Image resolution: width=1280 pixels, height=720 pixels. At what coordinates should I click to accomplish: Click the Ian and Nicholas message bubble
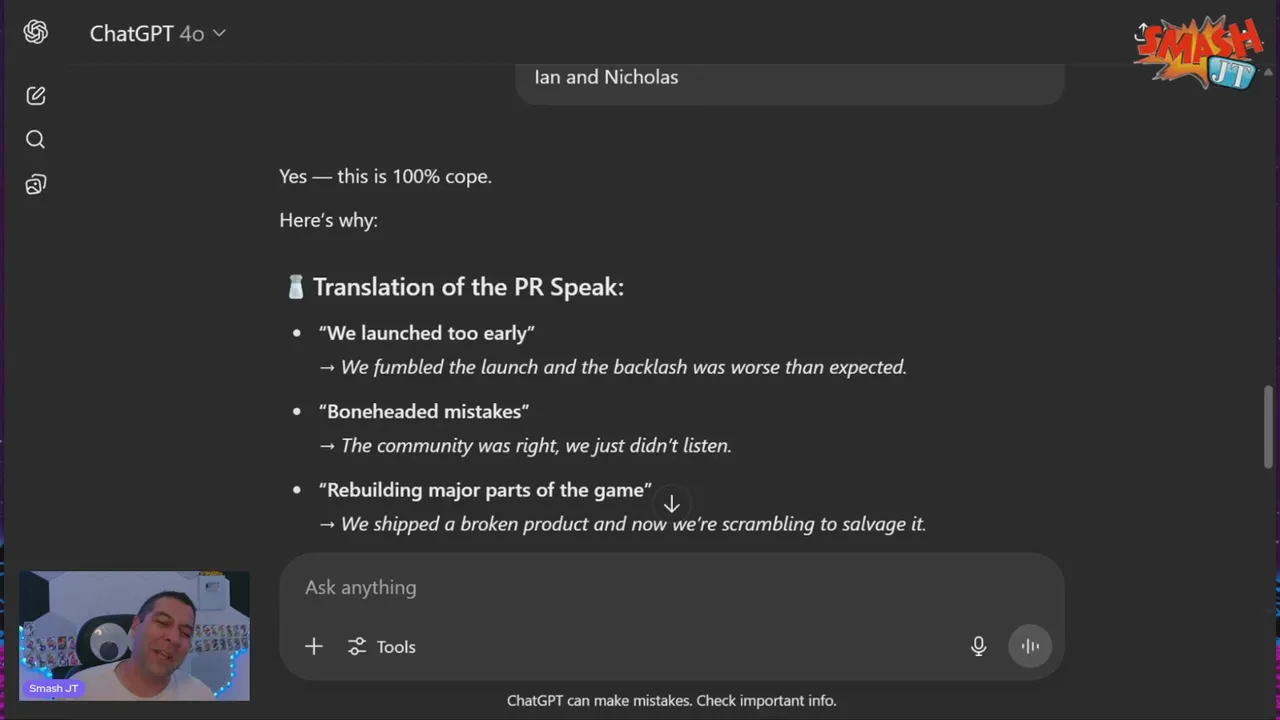tap(790, 78)
